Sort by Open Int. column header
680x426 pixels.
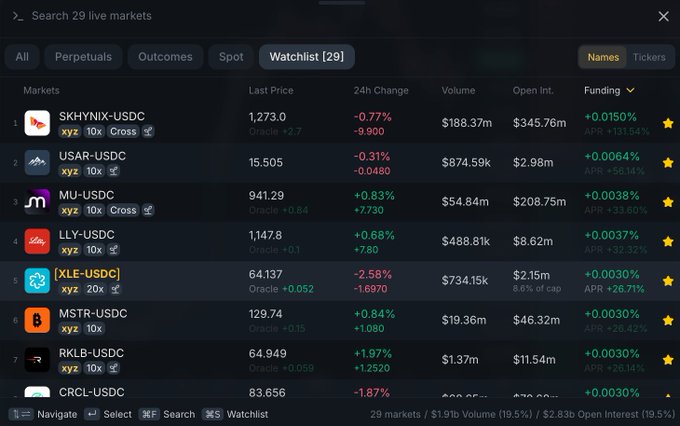pyautogui.click(x=533, y=90)
